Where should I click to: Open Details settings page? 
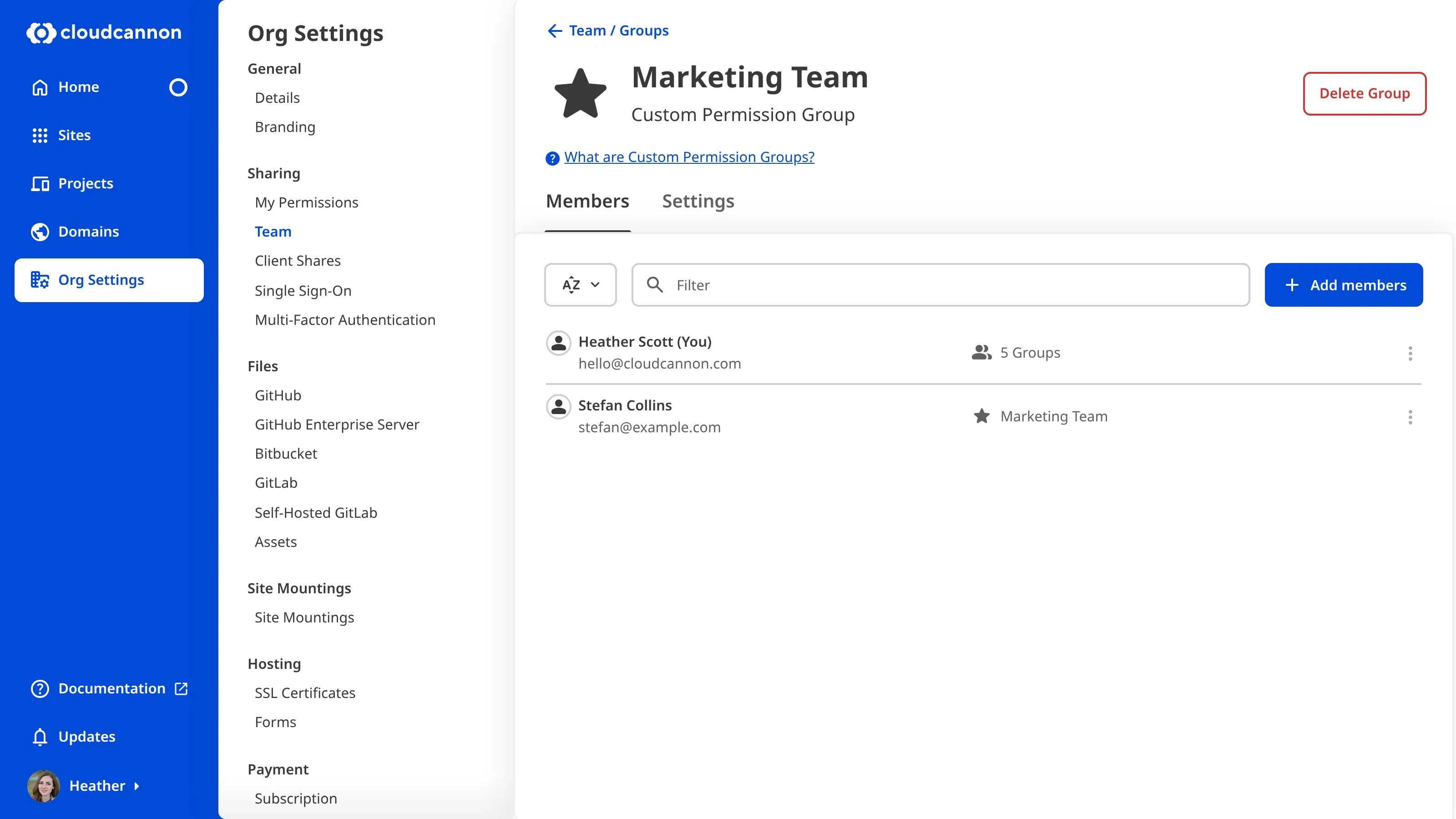pyautogui.click(x=277, y=98)
